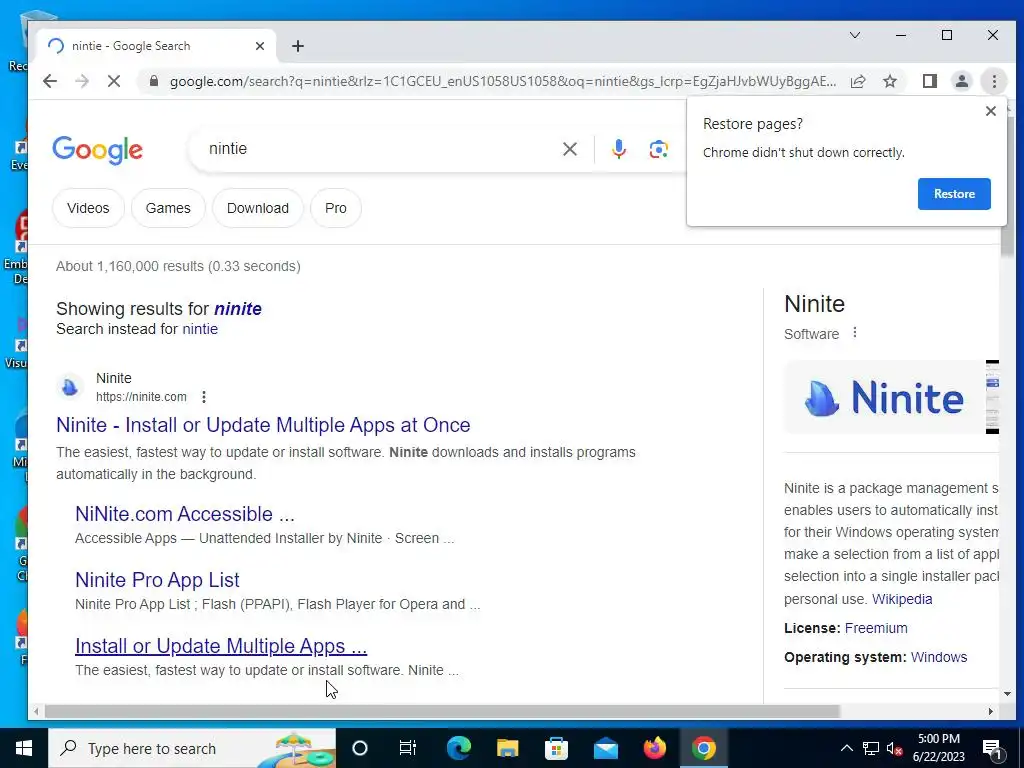
Task: Click in the Google search field
Action: (379, 149)
